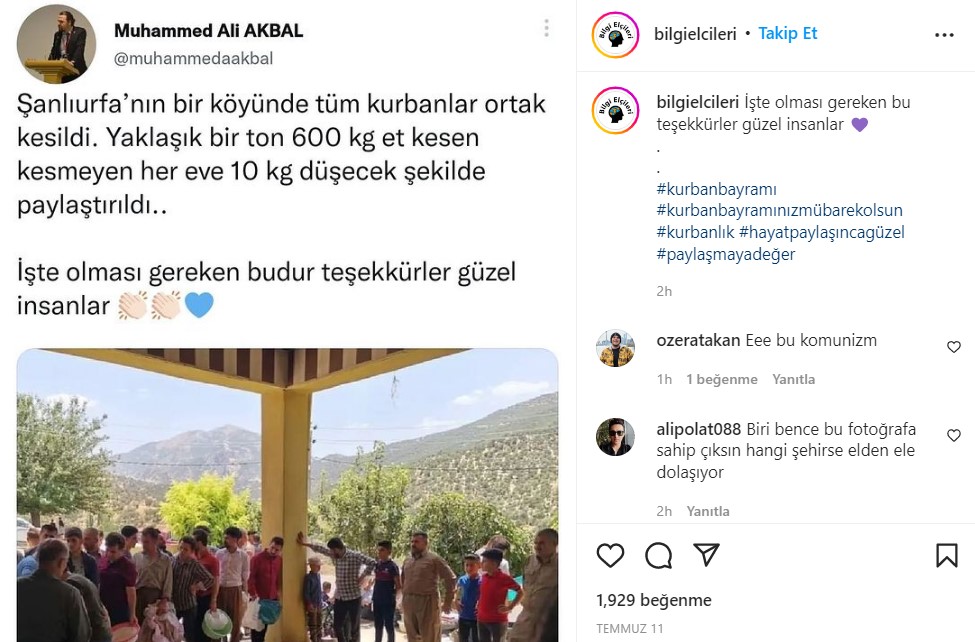Open the #hayatpaylaşıncagüzel hashtag
975x642 pixels.
(821, 232)
